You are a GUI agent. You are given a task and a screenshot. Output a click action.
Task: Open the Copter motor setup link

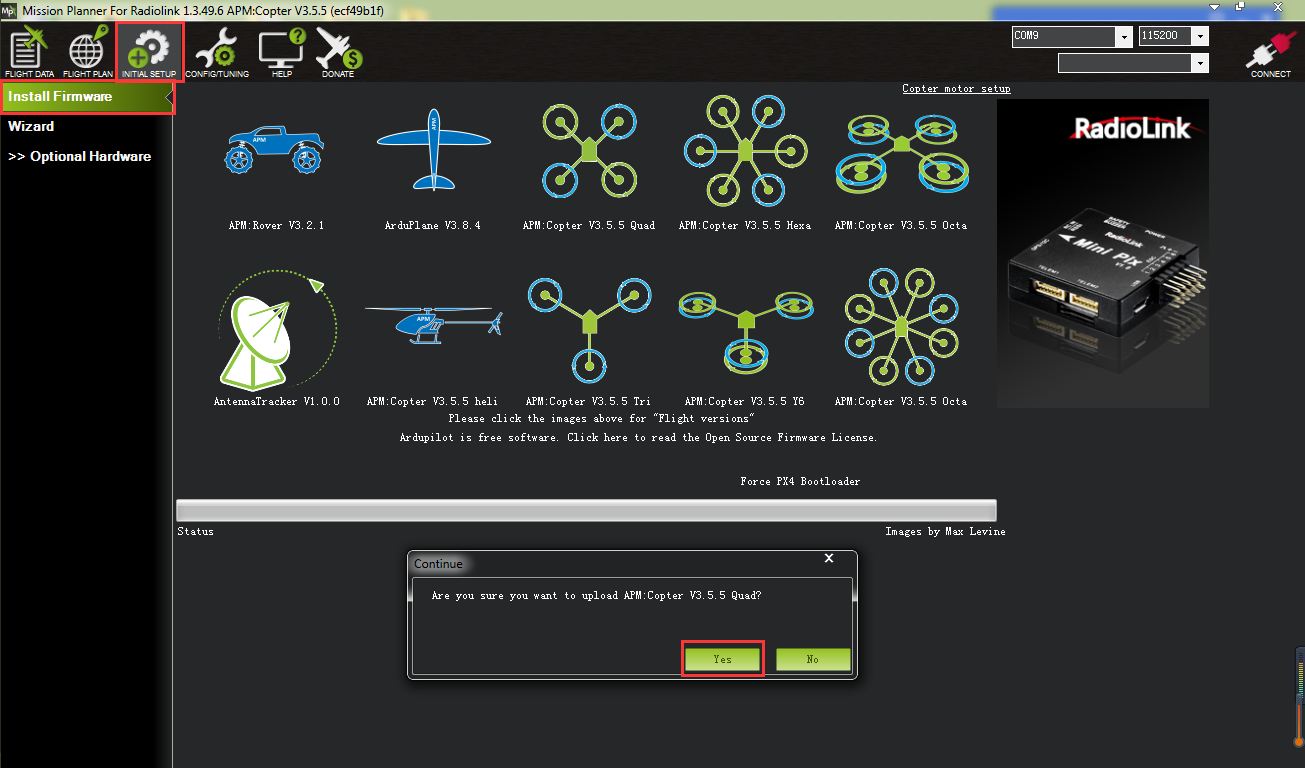pos(956,89)
